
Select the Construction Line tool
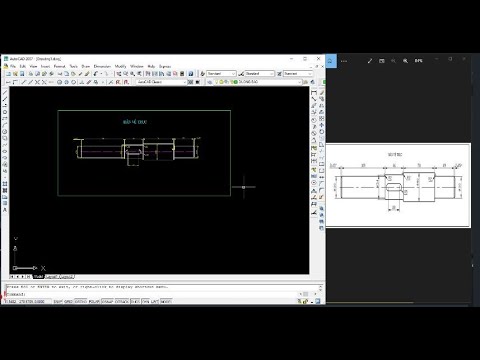[5, 99]
